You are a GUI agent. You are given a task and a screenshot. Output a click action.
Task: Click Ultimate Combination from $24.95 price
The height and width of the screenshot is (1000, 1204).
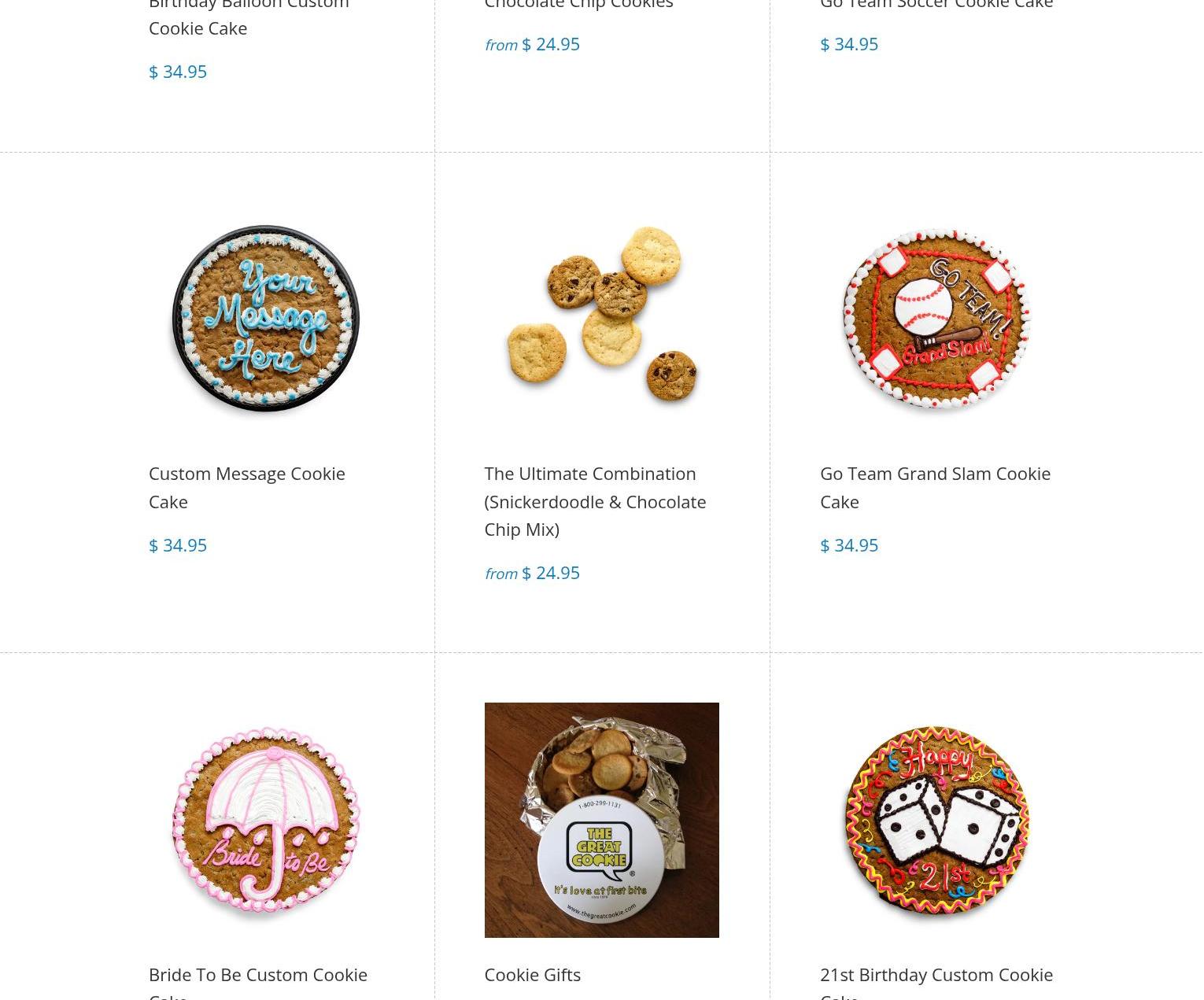tap(532, 573)
